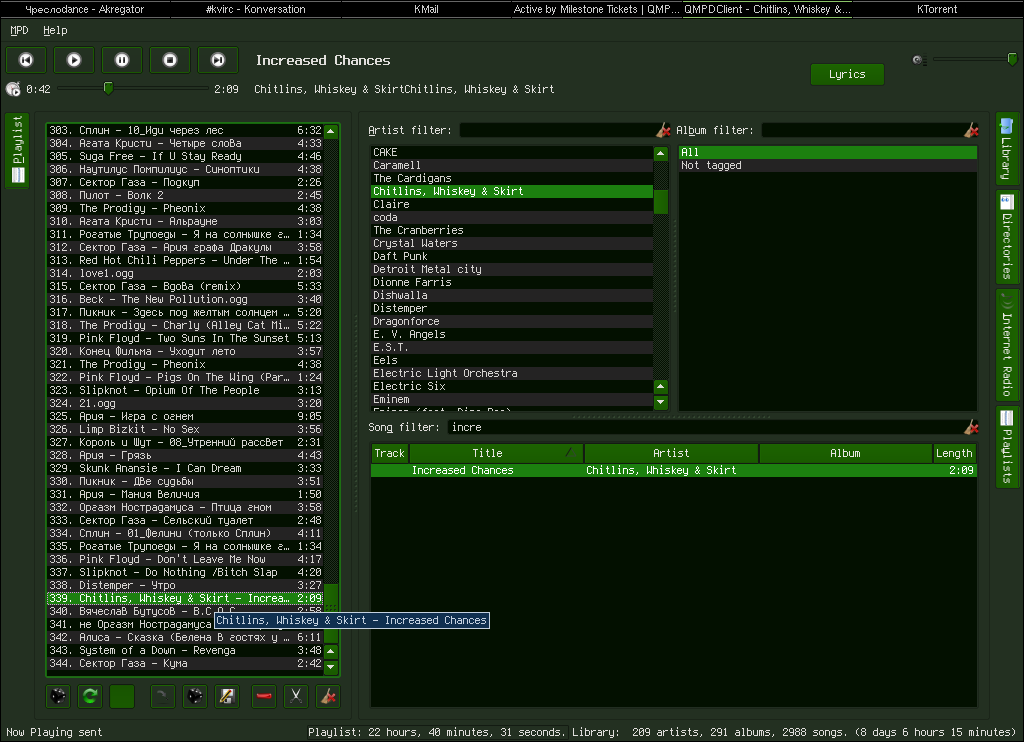Viewport: 1024px width, 742px height.
Task: Click the save playlist floppy-pencil icon
Action: point(227,696)
